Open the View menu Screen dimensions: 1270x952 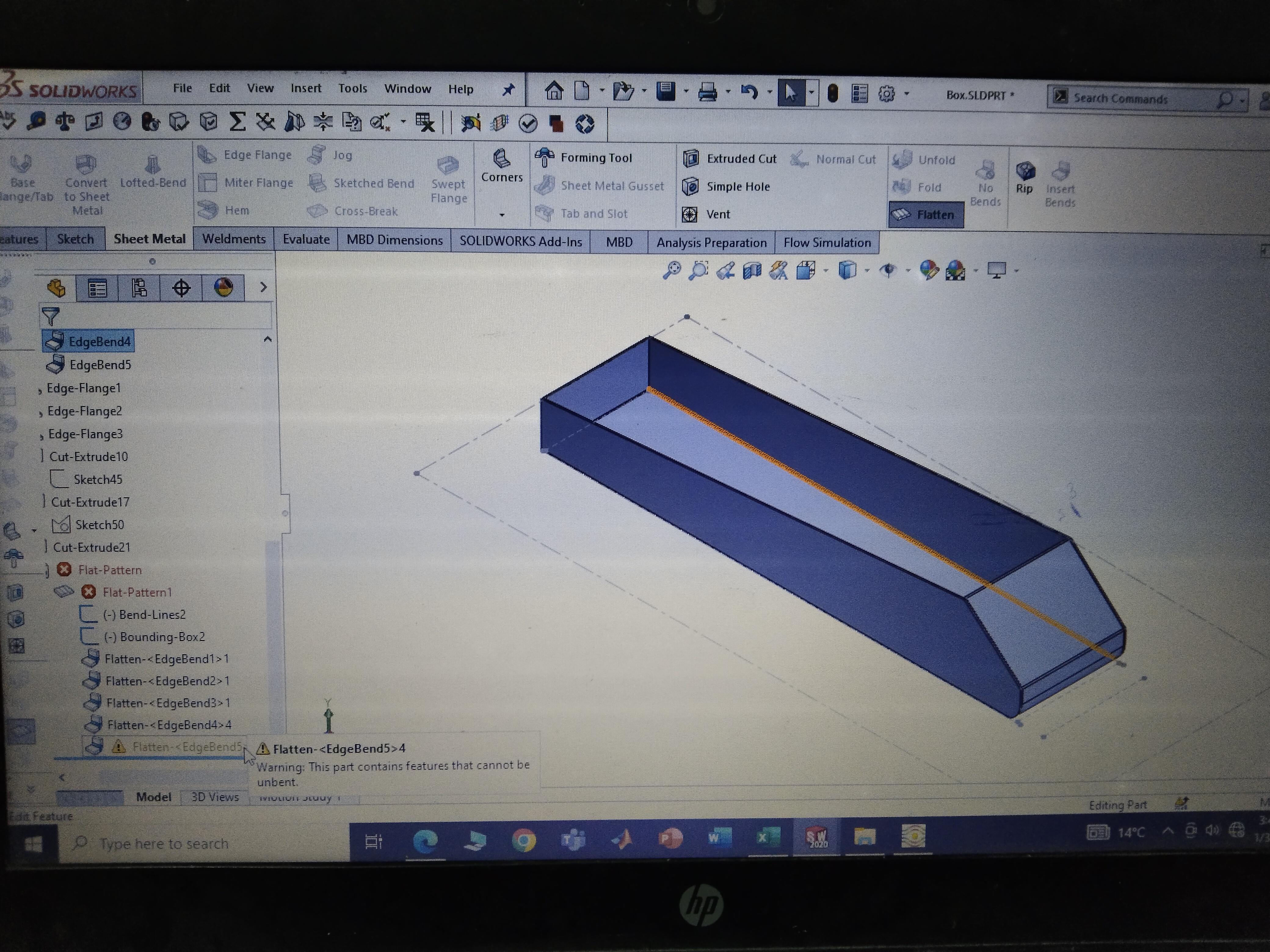260,88
